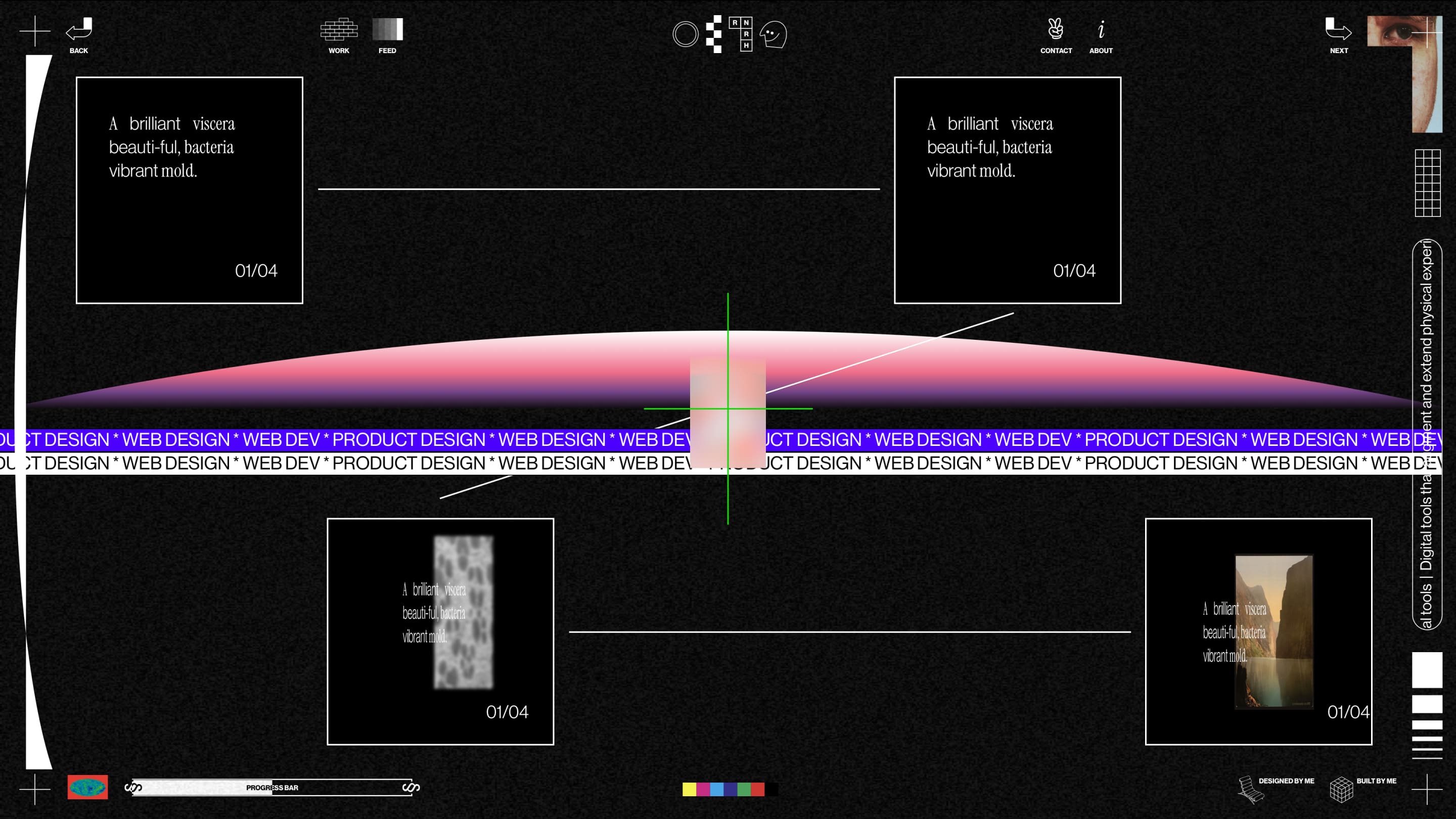
Task: Open the Work brick wall icon
Action: tap(339, 29)
